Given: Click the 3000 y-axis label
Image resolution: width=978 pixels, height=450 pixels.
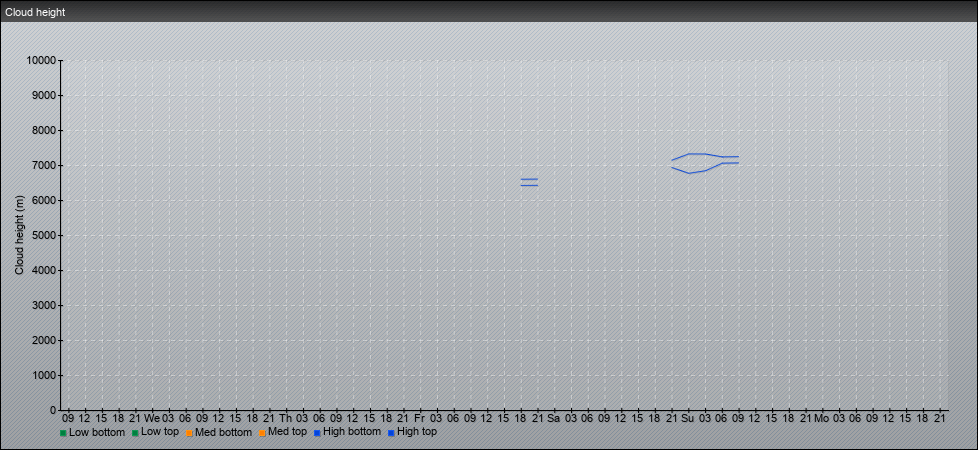Looking at the screenshot, I should (x=44, y=305).
